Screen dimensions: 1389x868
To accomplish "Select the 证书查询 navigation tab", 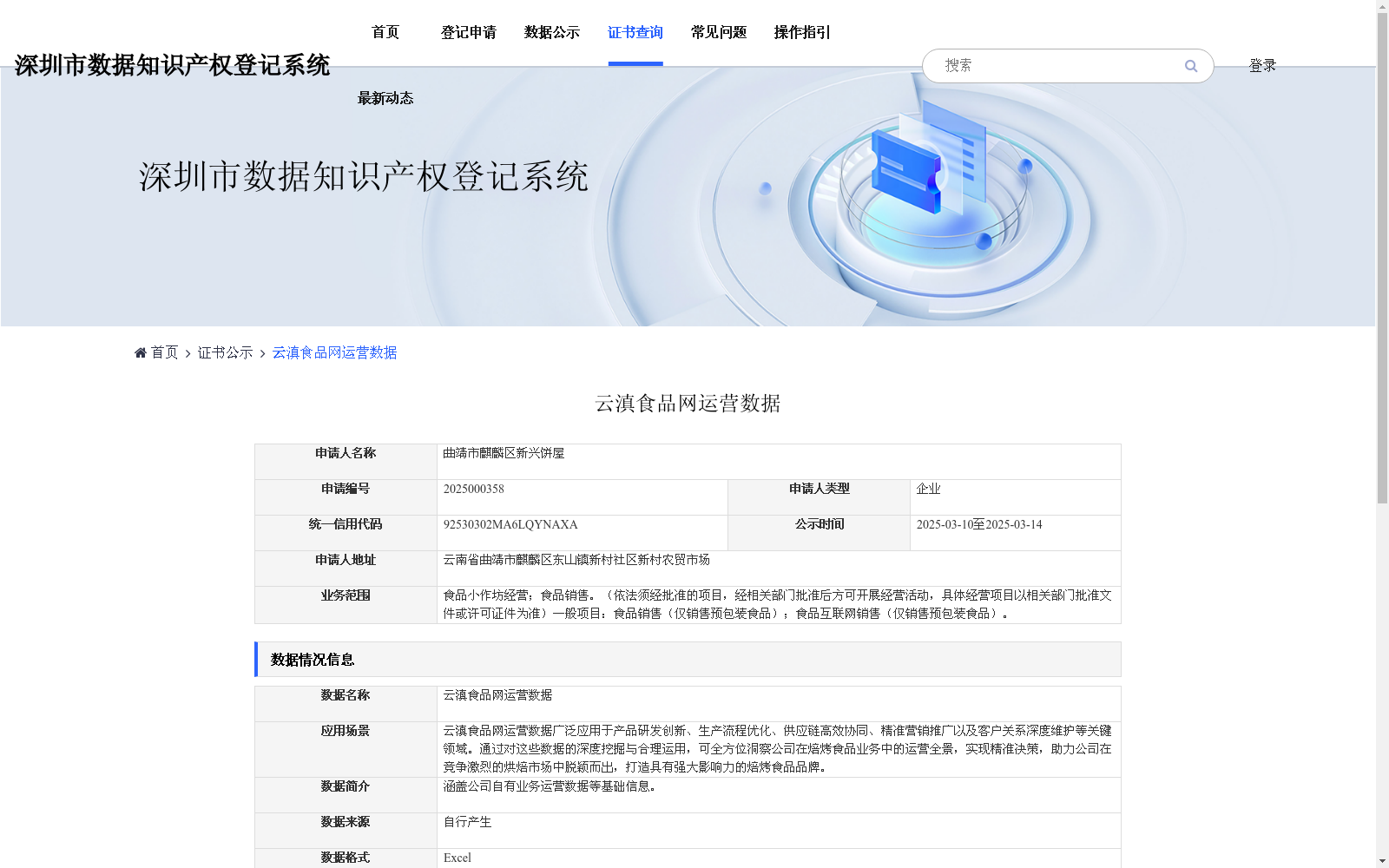I will (635, 32).
